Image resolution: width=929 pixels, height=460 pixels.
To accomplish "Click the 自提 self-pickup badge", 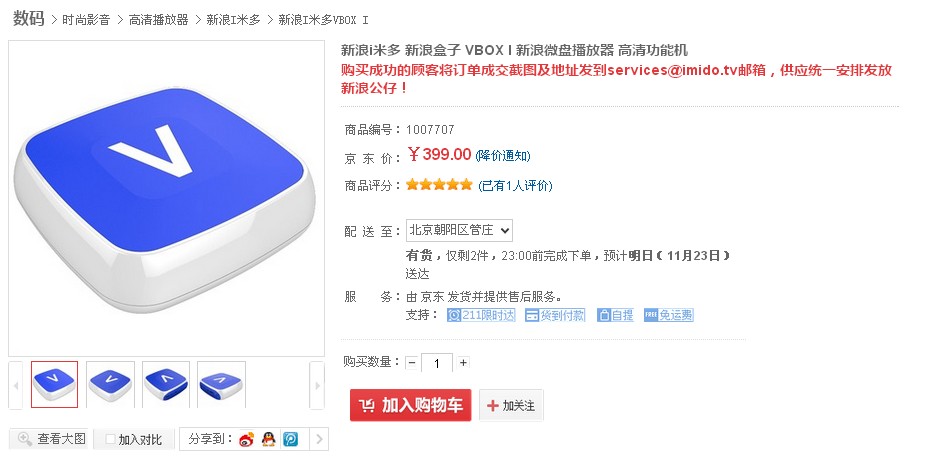I will click(616, 315).
